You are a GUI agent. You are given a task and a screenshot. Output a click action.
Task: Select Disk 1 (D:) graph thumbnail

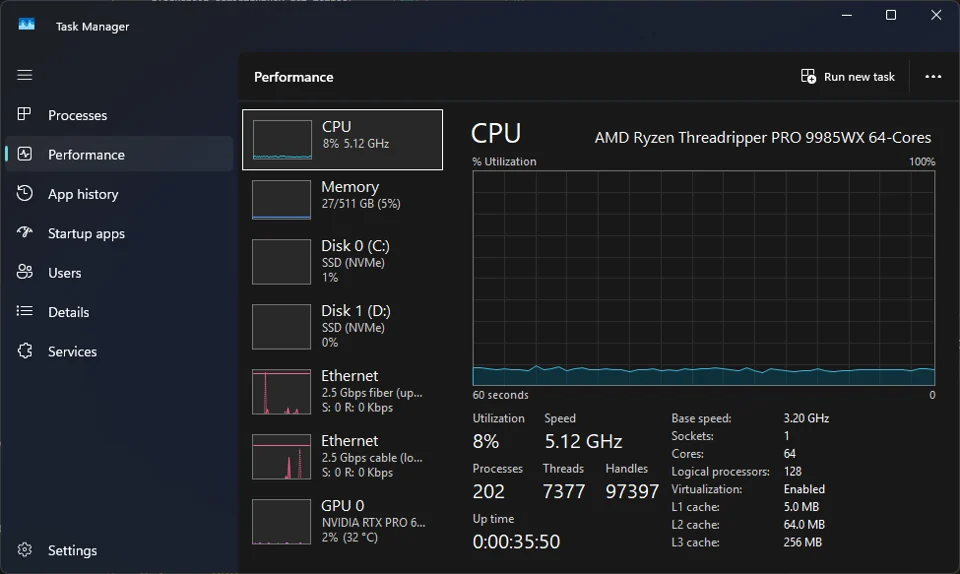click(282, 327)
